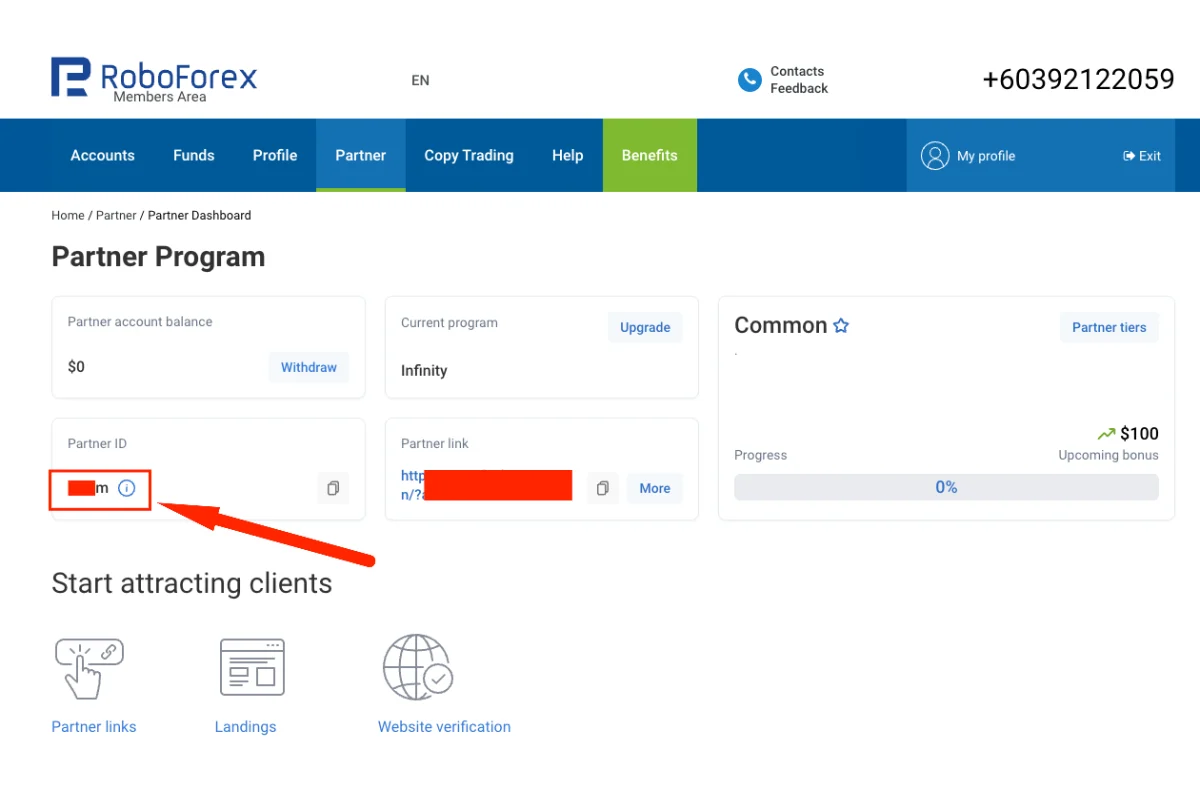
Task: Click the Exit icon
Action: point(1129,156)
